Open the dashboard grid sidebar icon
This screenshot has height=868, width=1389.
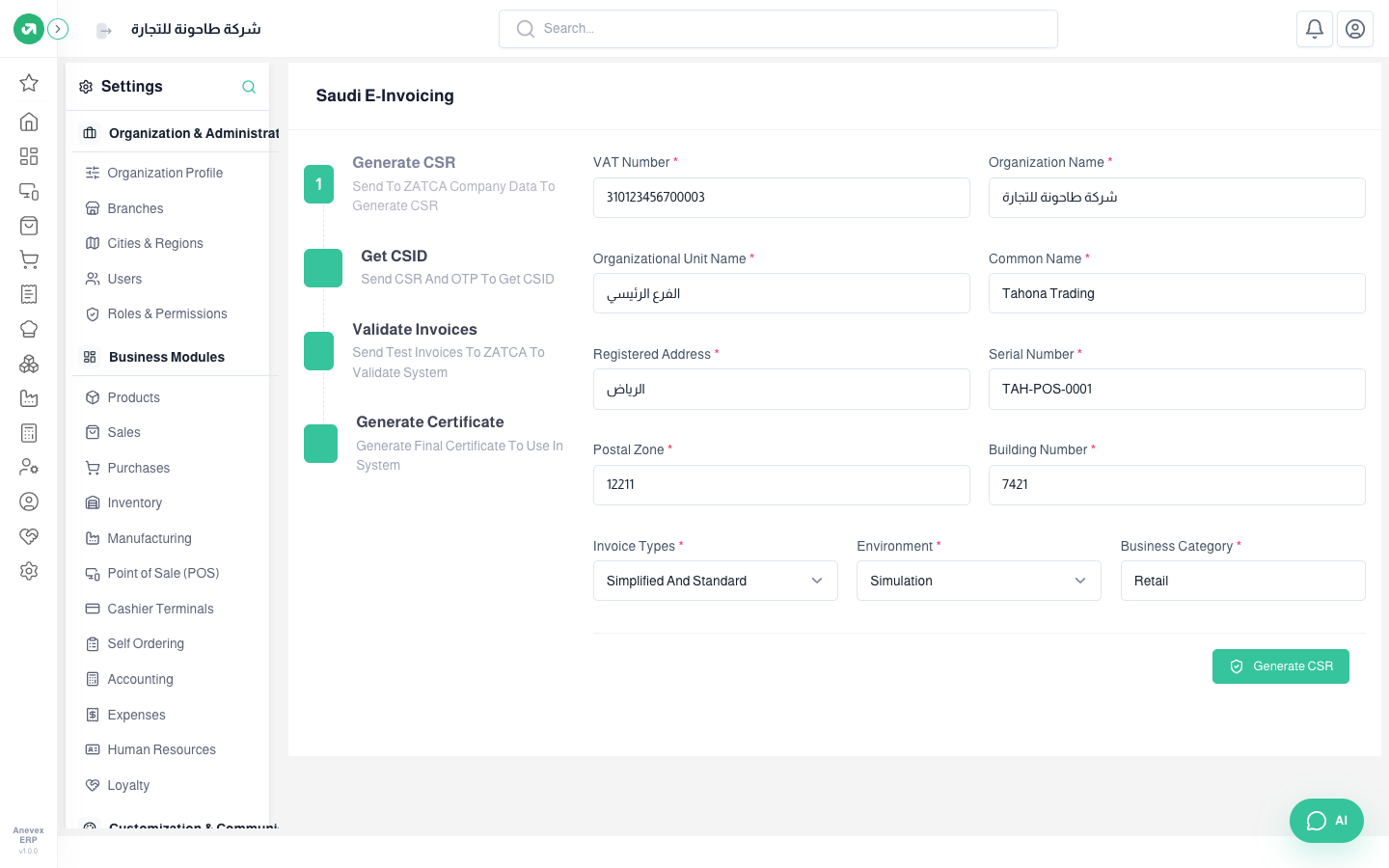29,156
